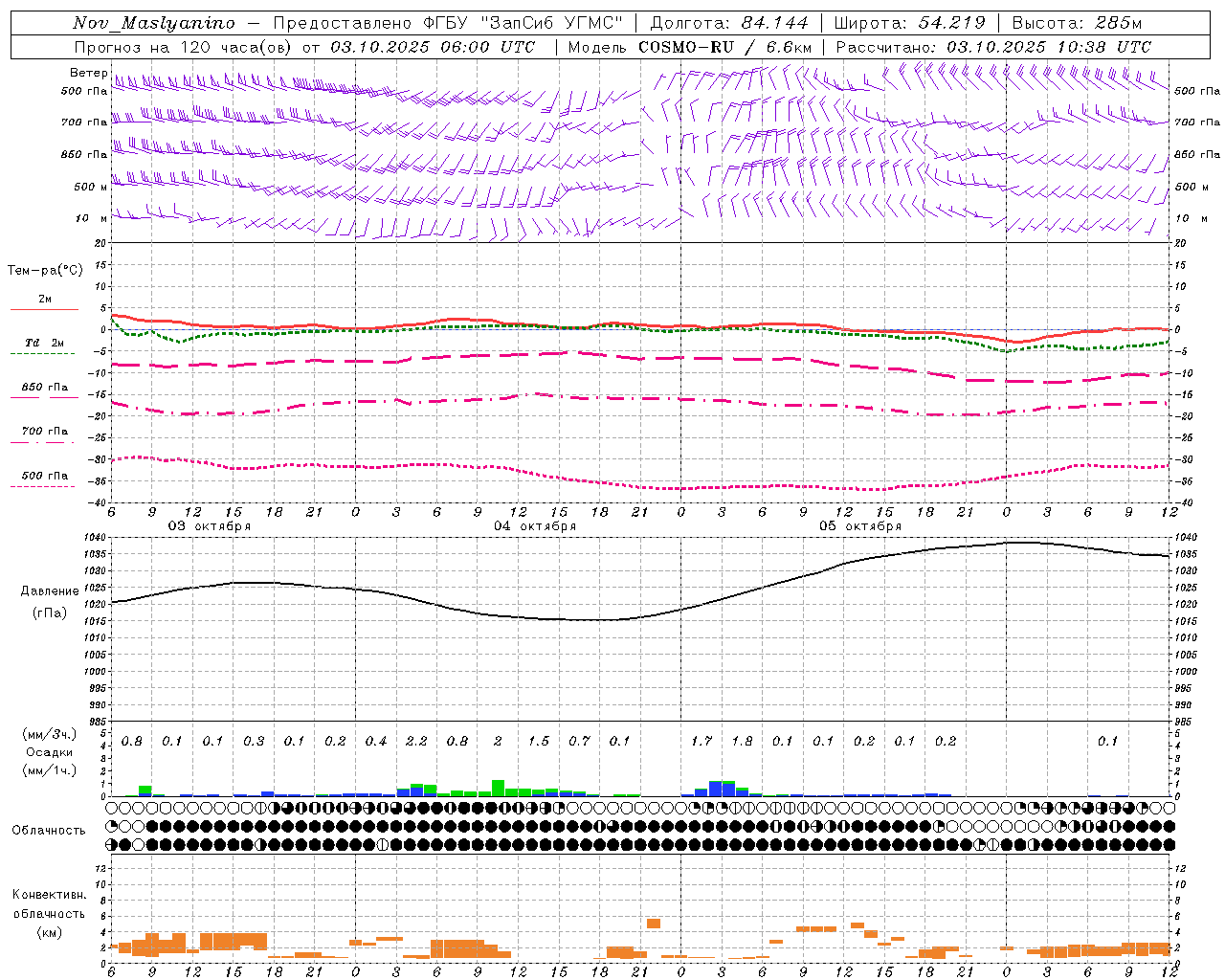
Task: Select the Прогноз на 120 часа(ов) text
Action: coord(184,47)
